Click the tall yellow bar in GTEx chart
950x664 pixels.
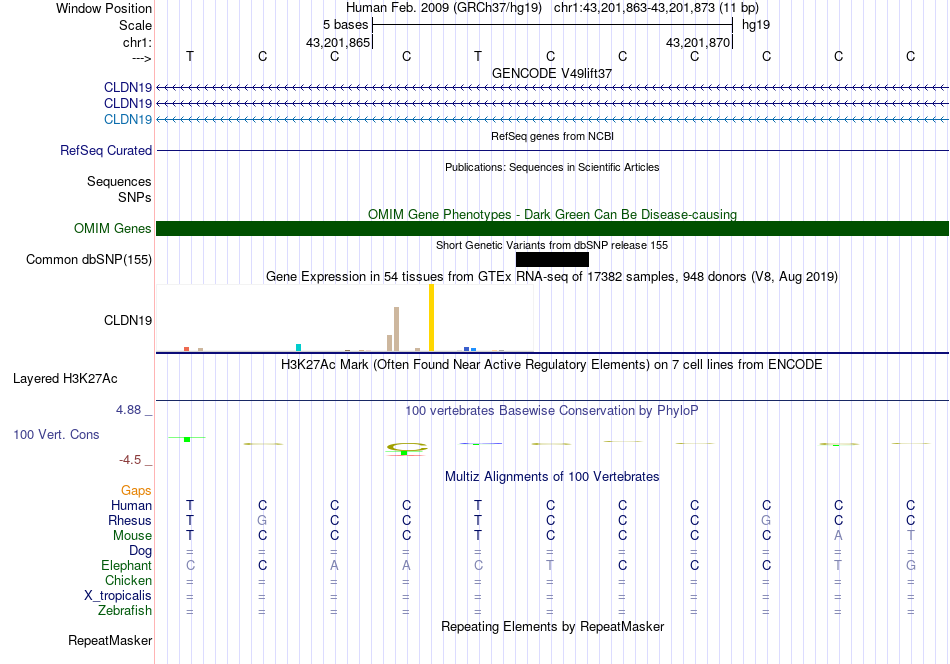click(x=431, y=317)
